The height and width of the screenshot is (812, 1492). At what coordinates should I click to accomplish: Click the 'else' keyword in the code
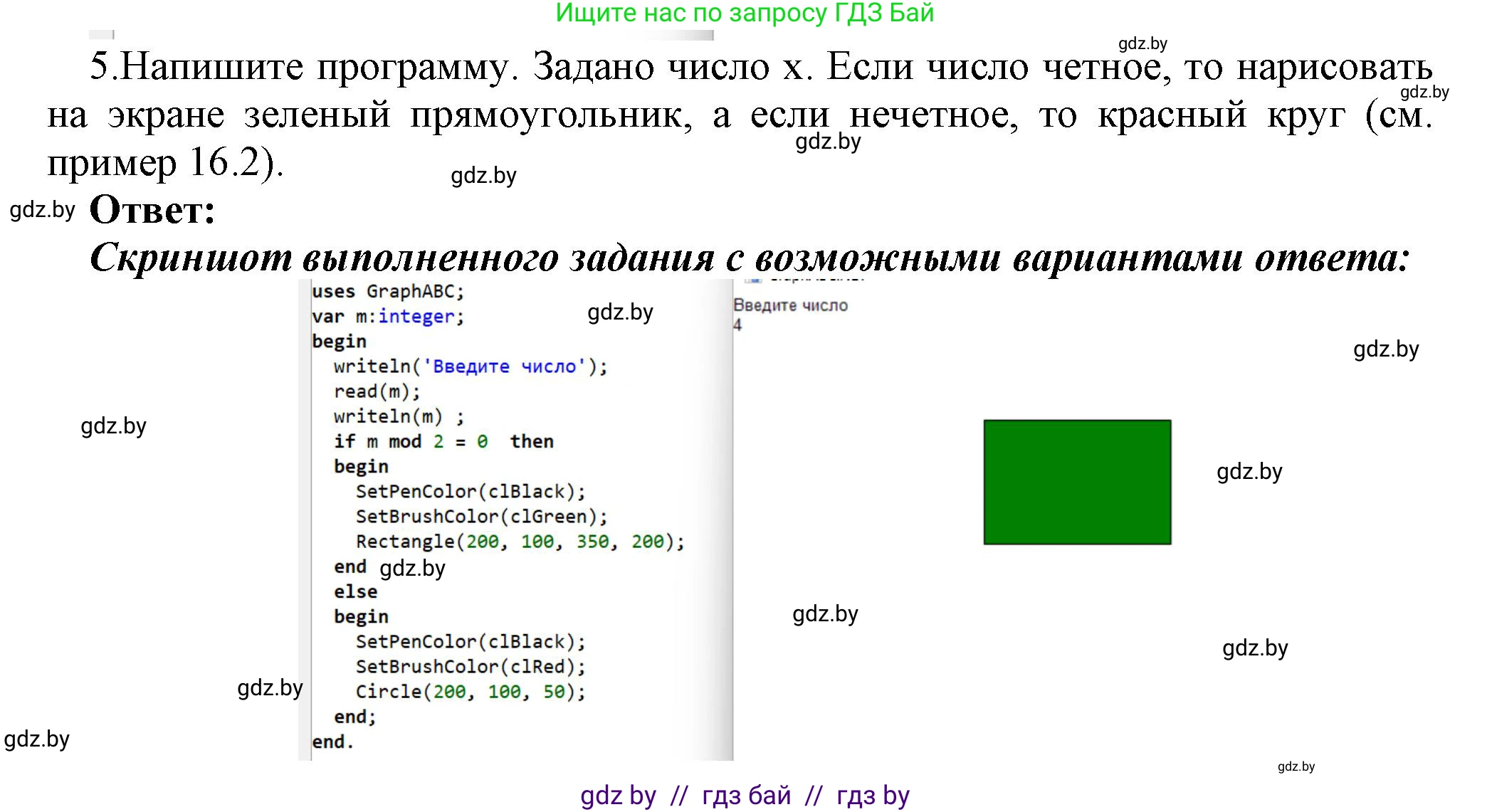[355, 591]
